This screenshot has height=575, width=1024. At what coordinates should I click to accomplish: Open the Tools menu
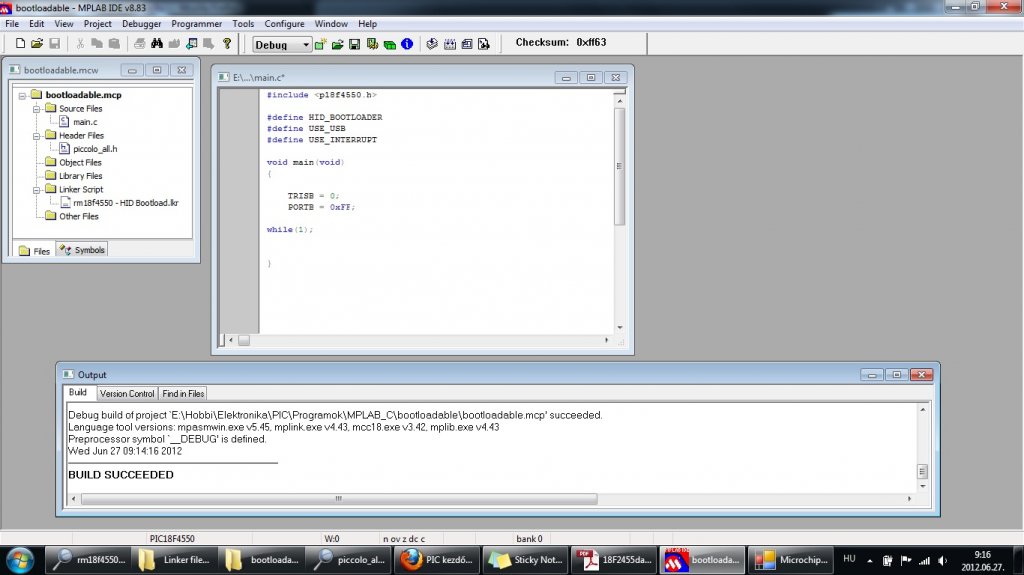click(x=243, y=24)
